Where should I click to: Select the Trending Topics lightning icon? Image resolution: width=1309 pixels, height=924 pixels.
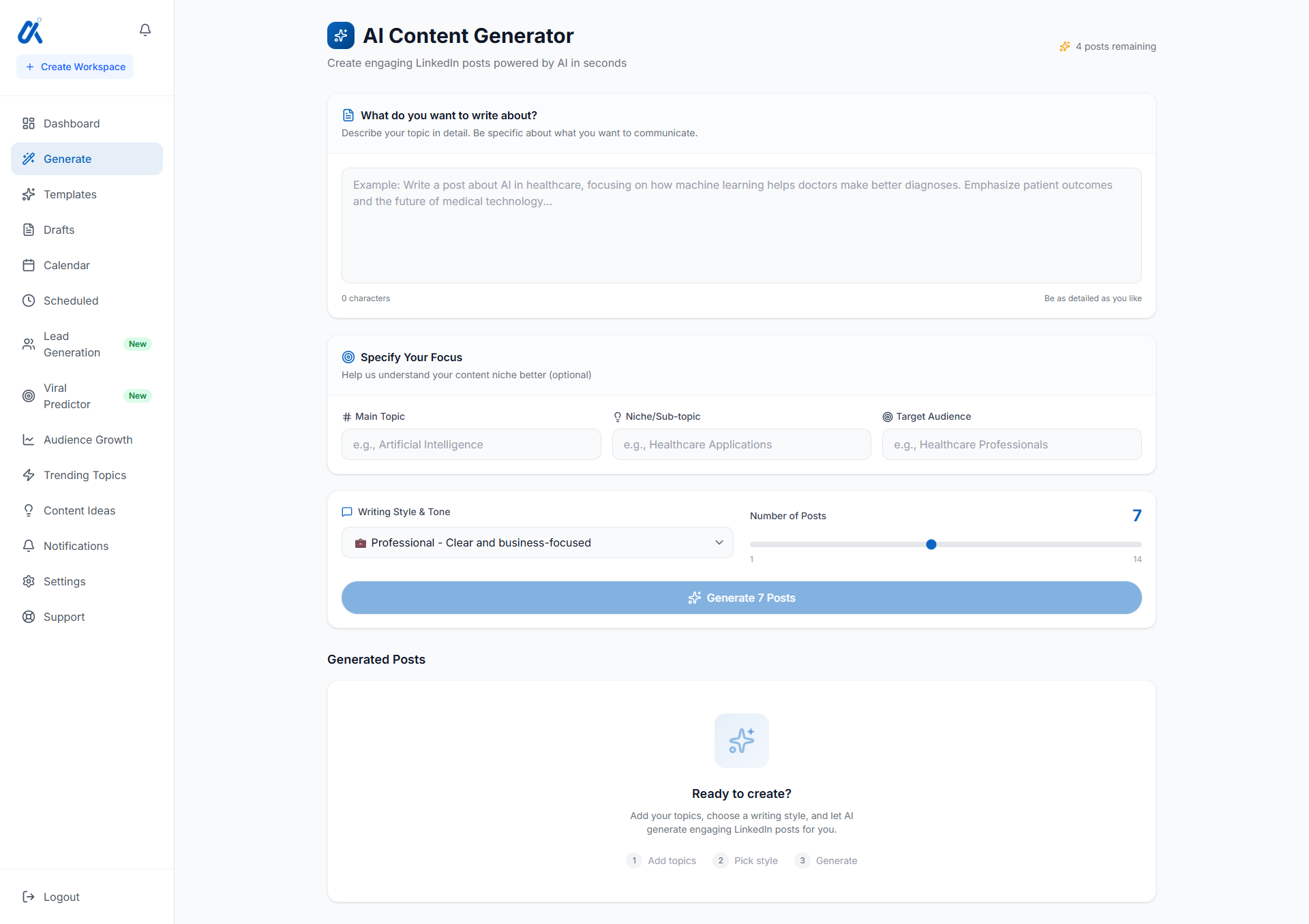(29, 475)
